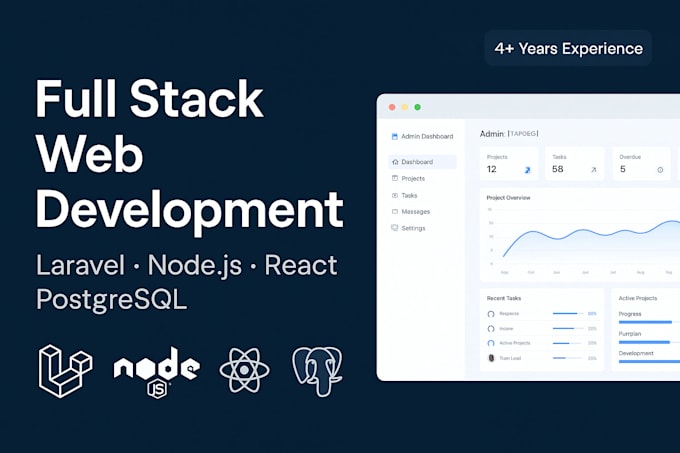Viewport: 680px width, 453px height.
Task: Click the Active Projects task row progress bar
Action: 568,343
